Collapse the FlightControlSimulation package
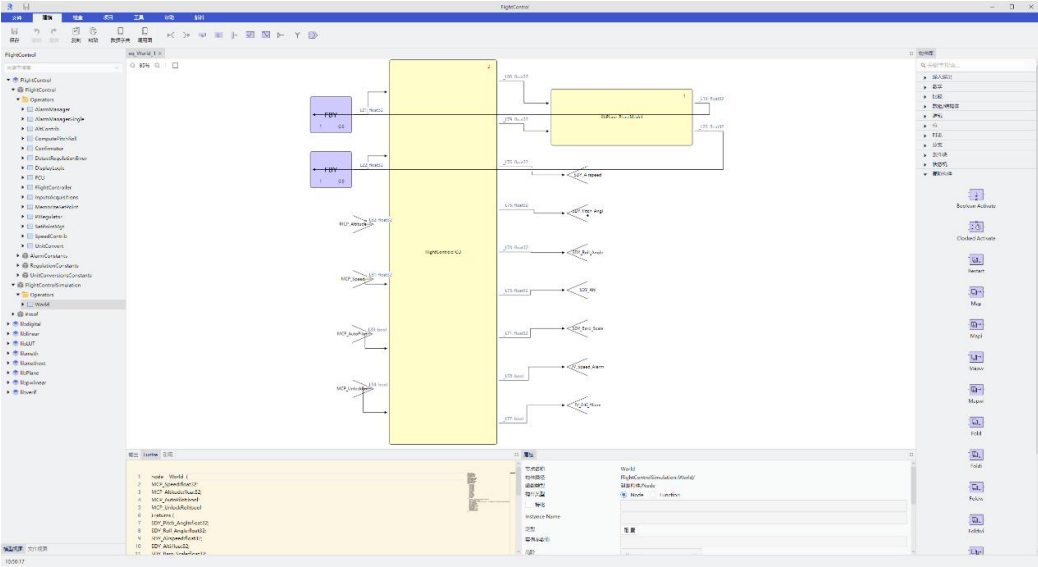Screen dimensions: 1038x567 pyautogui.click(x=13, y=284)
